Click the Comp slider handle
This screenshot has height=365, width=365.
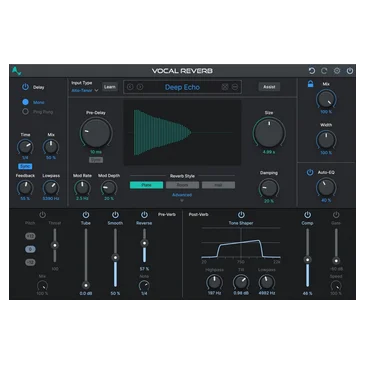pos(307,260)
